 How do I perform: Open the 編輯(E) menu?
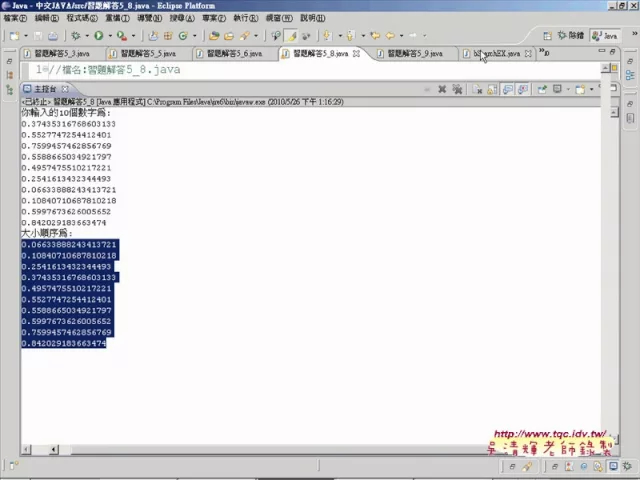47,18
